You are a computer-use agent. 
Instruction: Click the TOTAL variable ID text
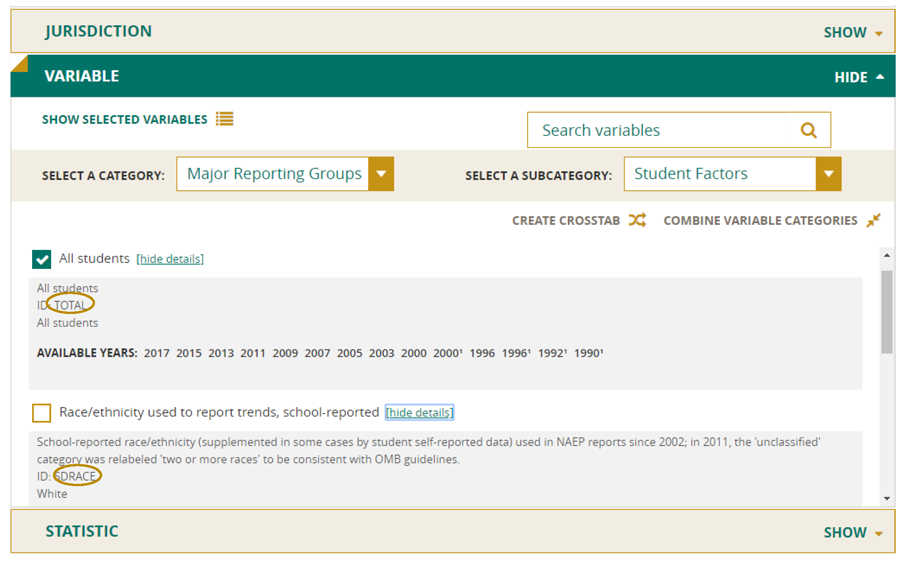(x=70, y=305)
